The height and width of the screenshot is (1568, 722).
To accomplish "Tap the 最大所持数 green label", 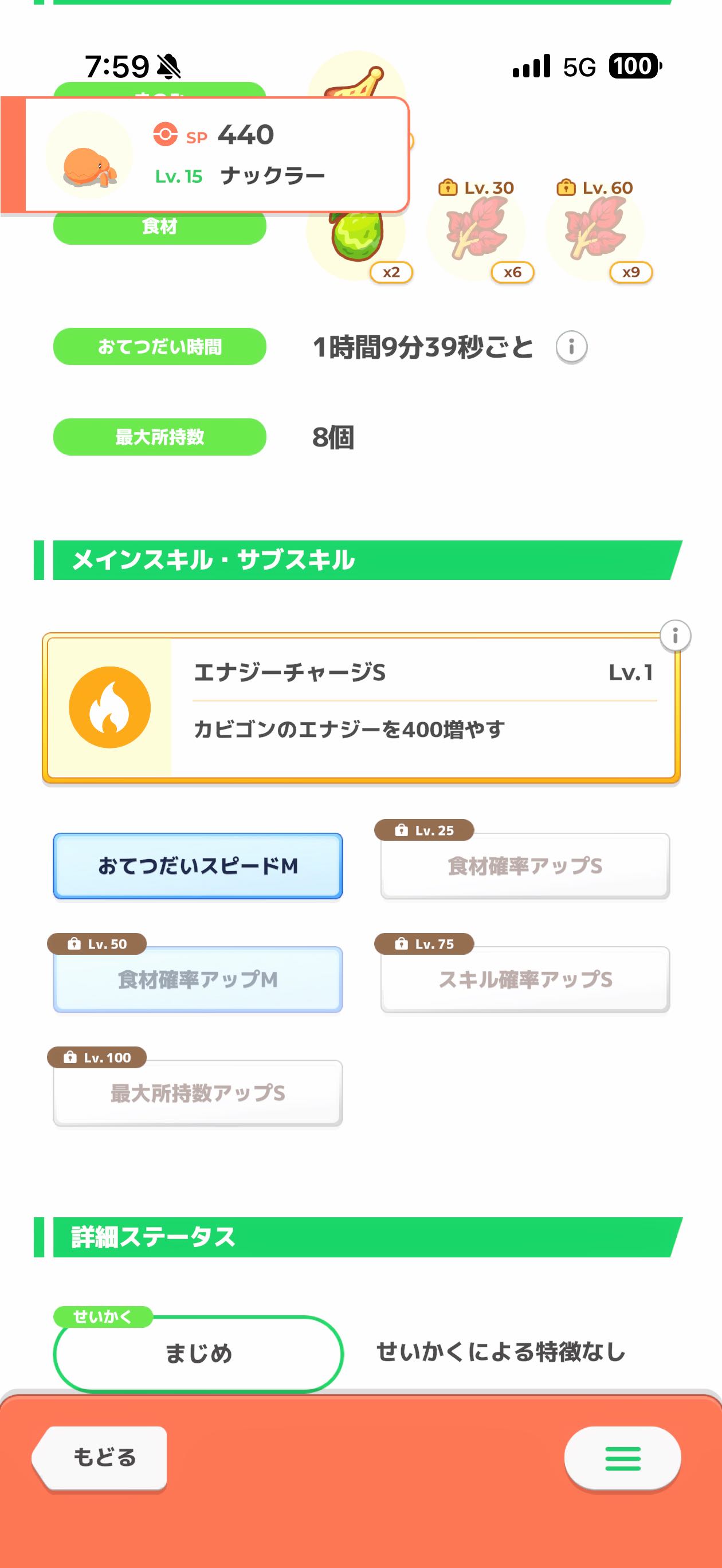I will [x=159, y=437].
